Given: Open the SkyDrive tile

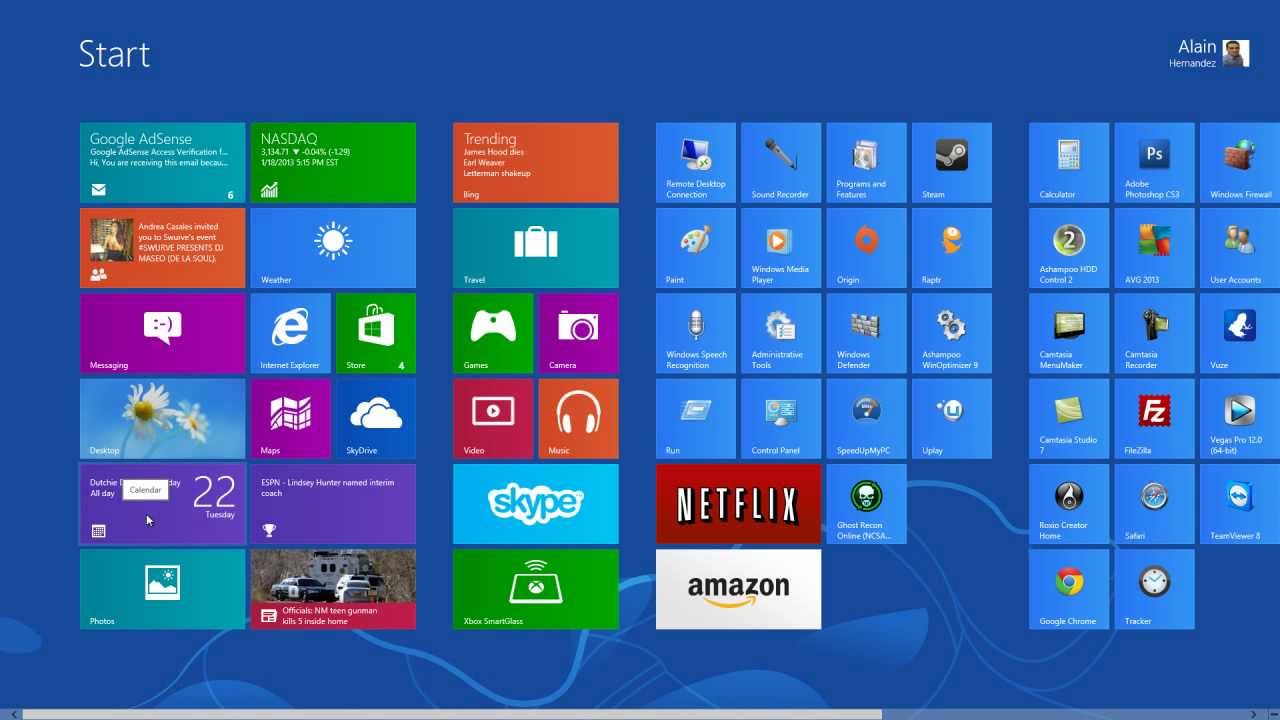Looking at the screenshot, I should point(376,419).
